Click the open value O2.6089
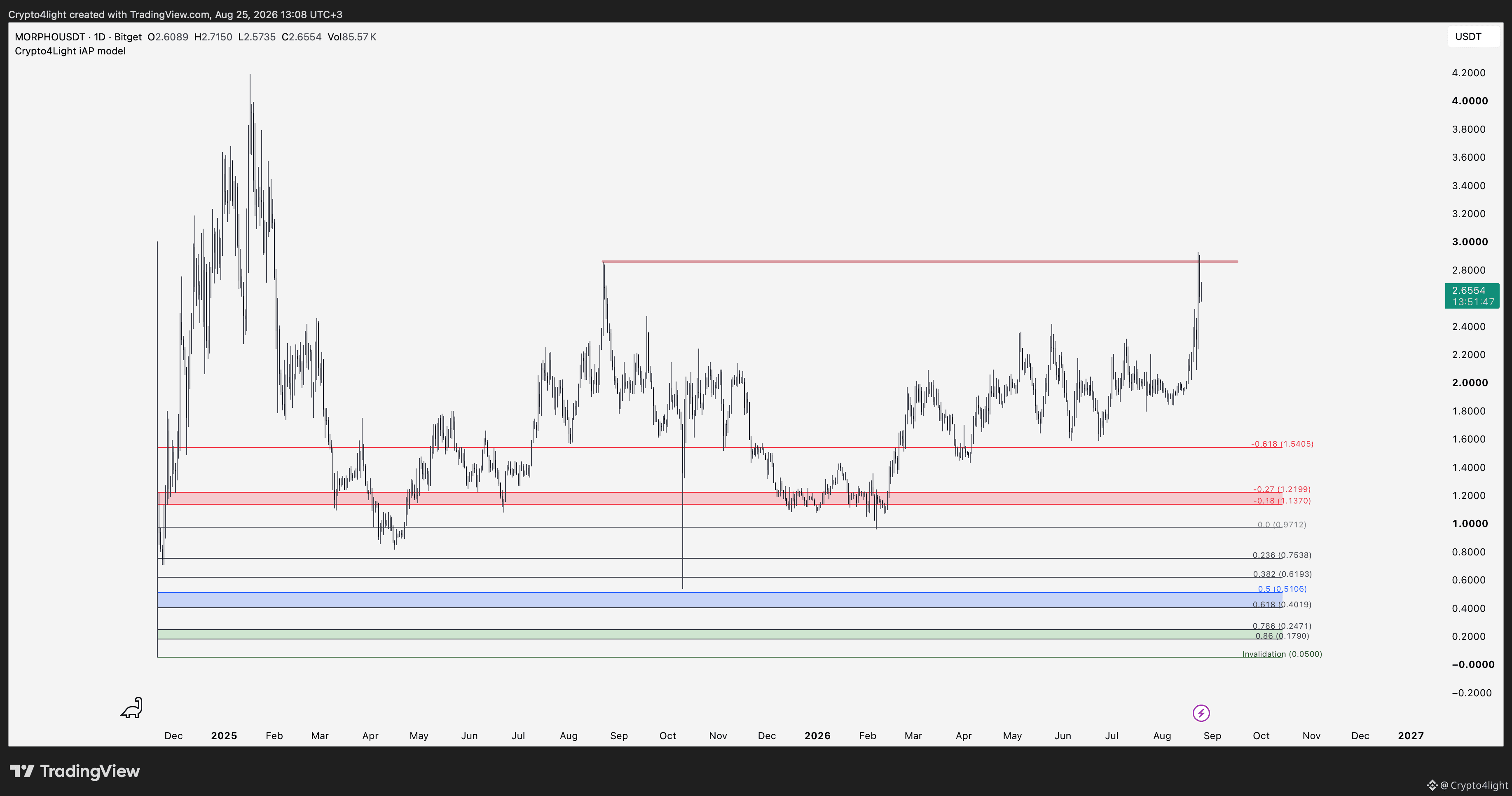 [x=168, y=37]
